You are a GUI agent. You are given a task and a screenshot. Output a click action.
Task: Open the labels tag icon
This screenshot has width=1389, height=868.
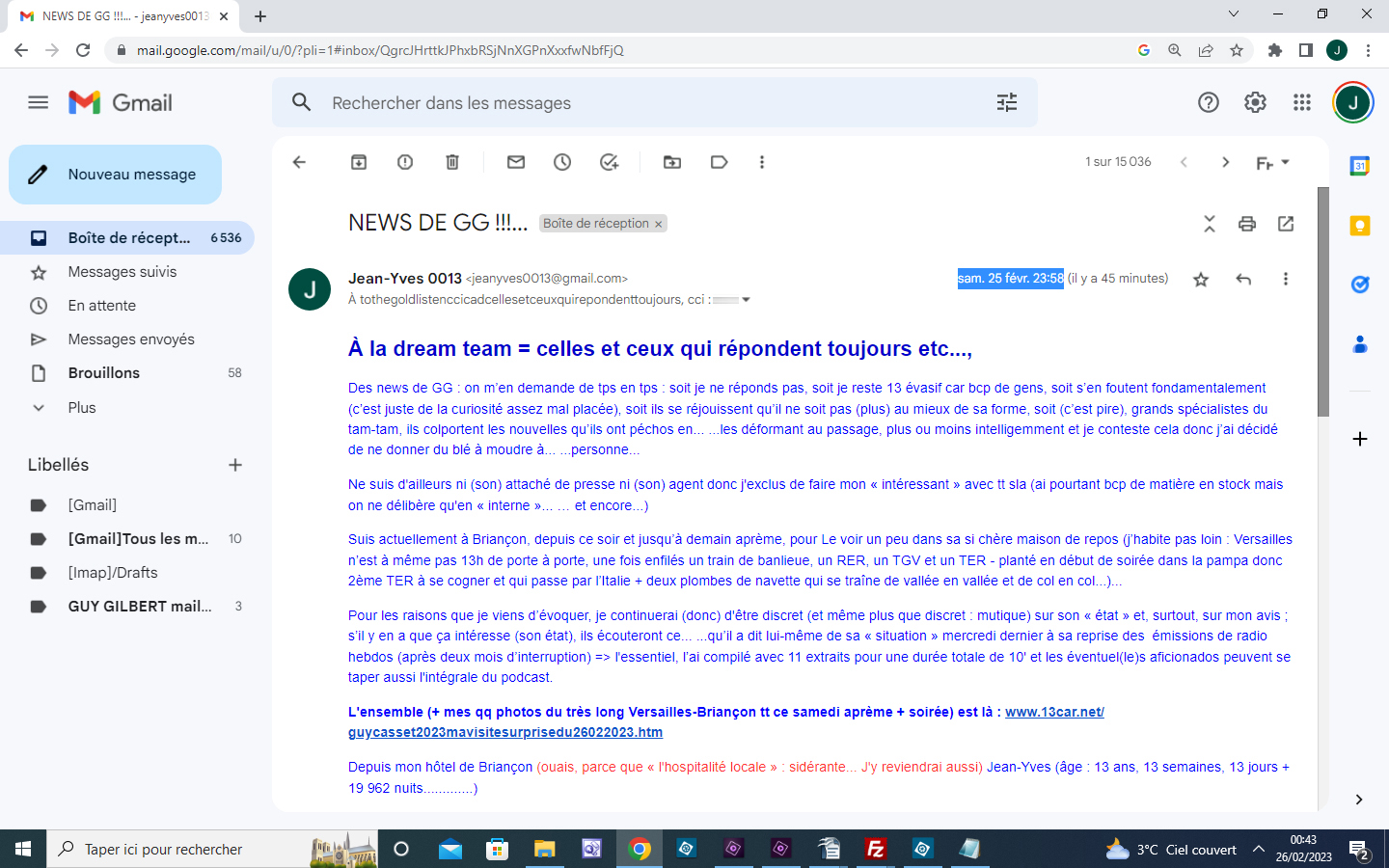point(720,162)
